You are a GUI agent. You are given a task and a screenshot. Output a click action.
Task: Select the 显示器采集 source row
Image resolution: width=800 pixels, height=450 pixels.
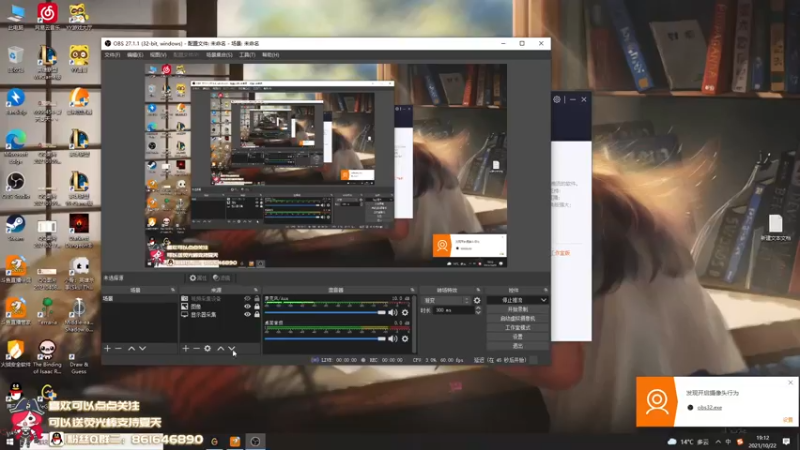220,315
